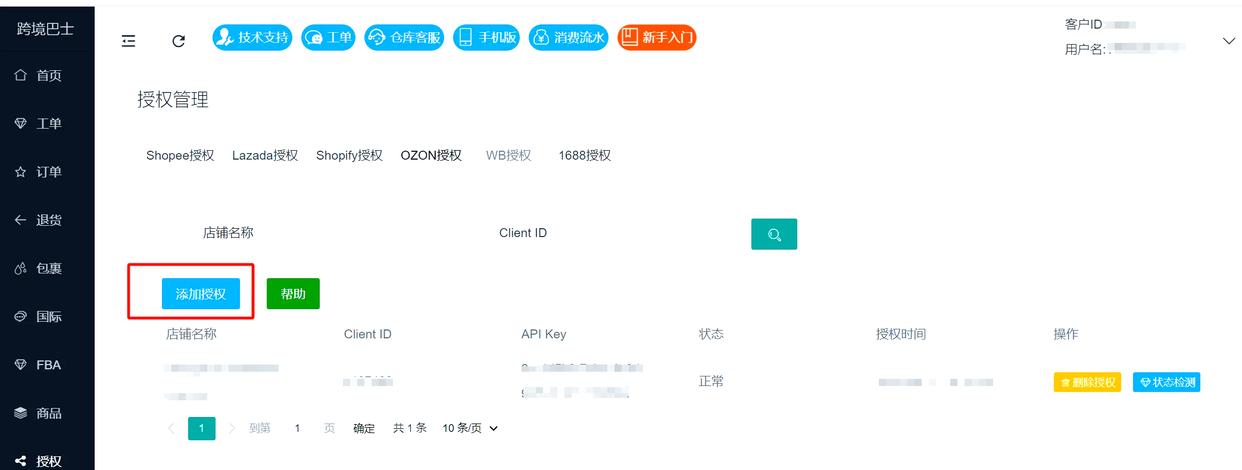This screenshot has height=470, width=1242.
Task: Open 技术支持 technical support
Action: pos(252,38)
